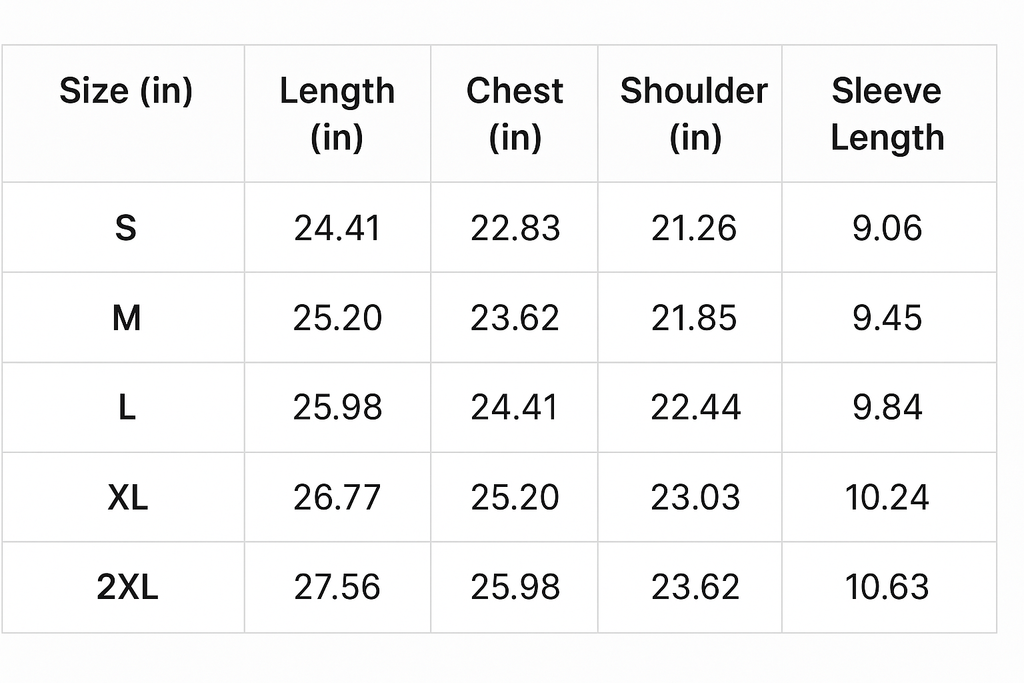
Task: Click the Size (in) column header
Action: click(126, 92)
